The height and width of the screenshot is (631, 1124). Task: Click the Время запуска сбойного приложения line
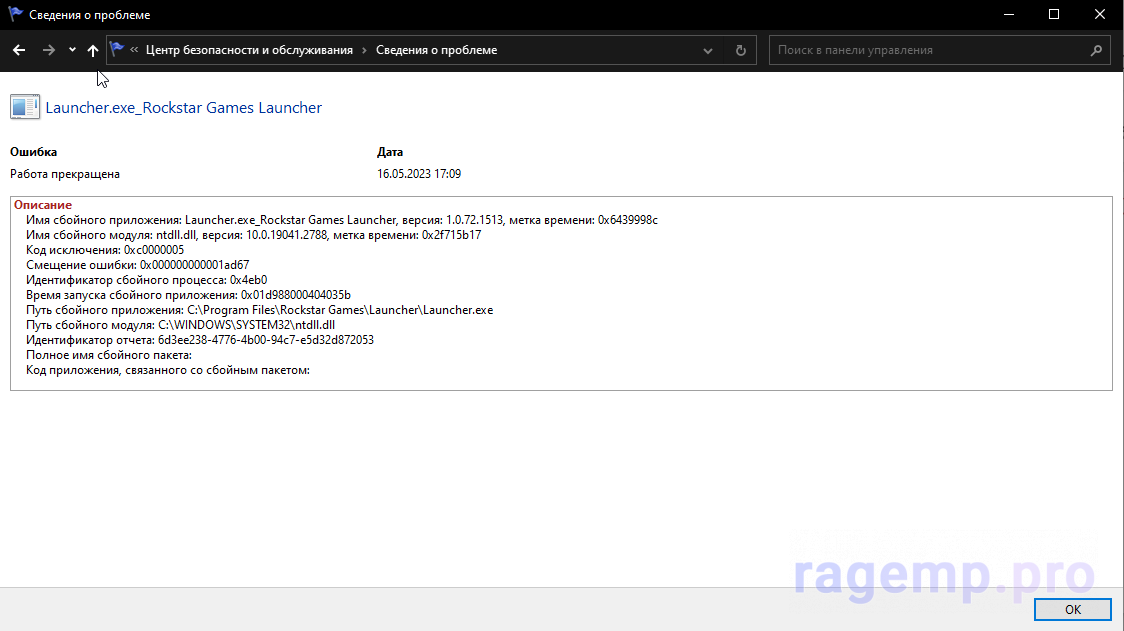tap(189, 295)
